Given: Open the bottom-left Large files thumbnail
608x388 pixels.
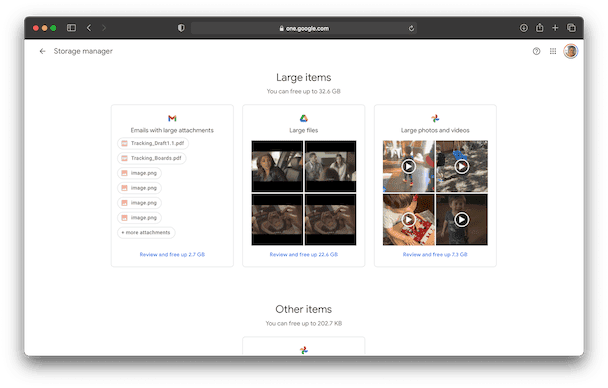Looking at the screenshot, I should point(277,220).
